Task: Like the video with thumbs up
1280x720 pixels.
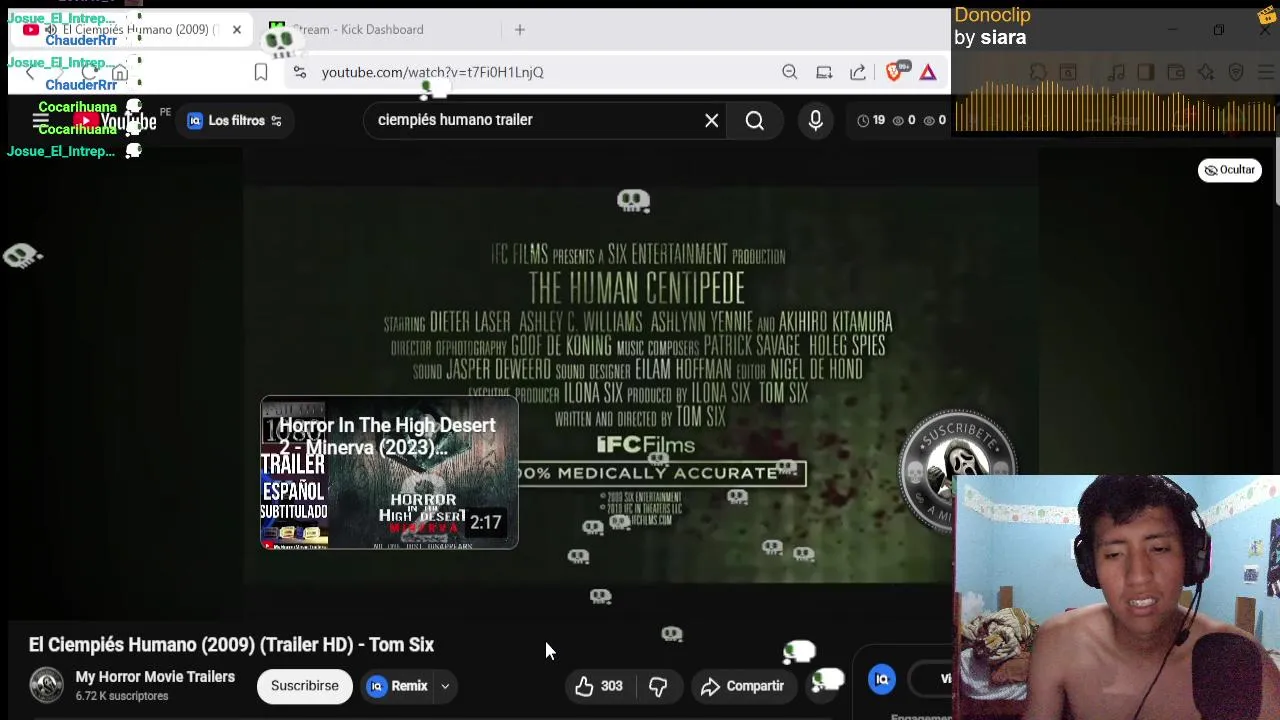Action: click(598, 686)
